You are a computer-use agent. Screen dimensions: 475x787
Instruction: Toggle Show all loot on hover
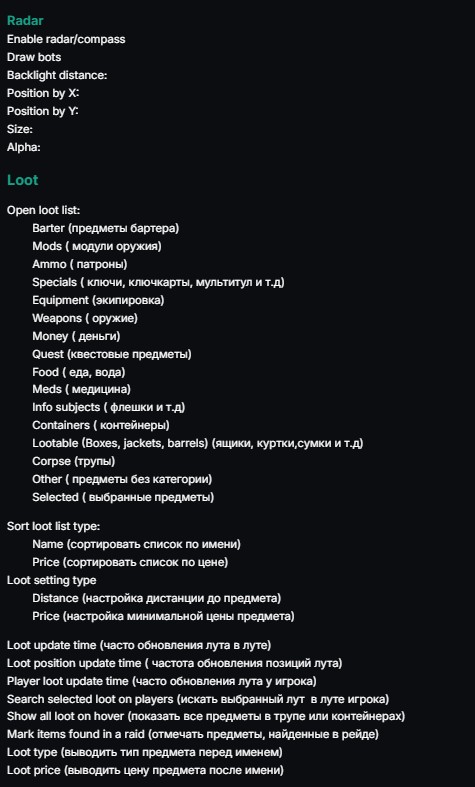[x=206, y=716]
